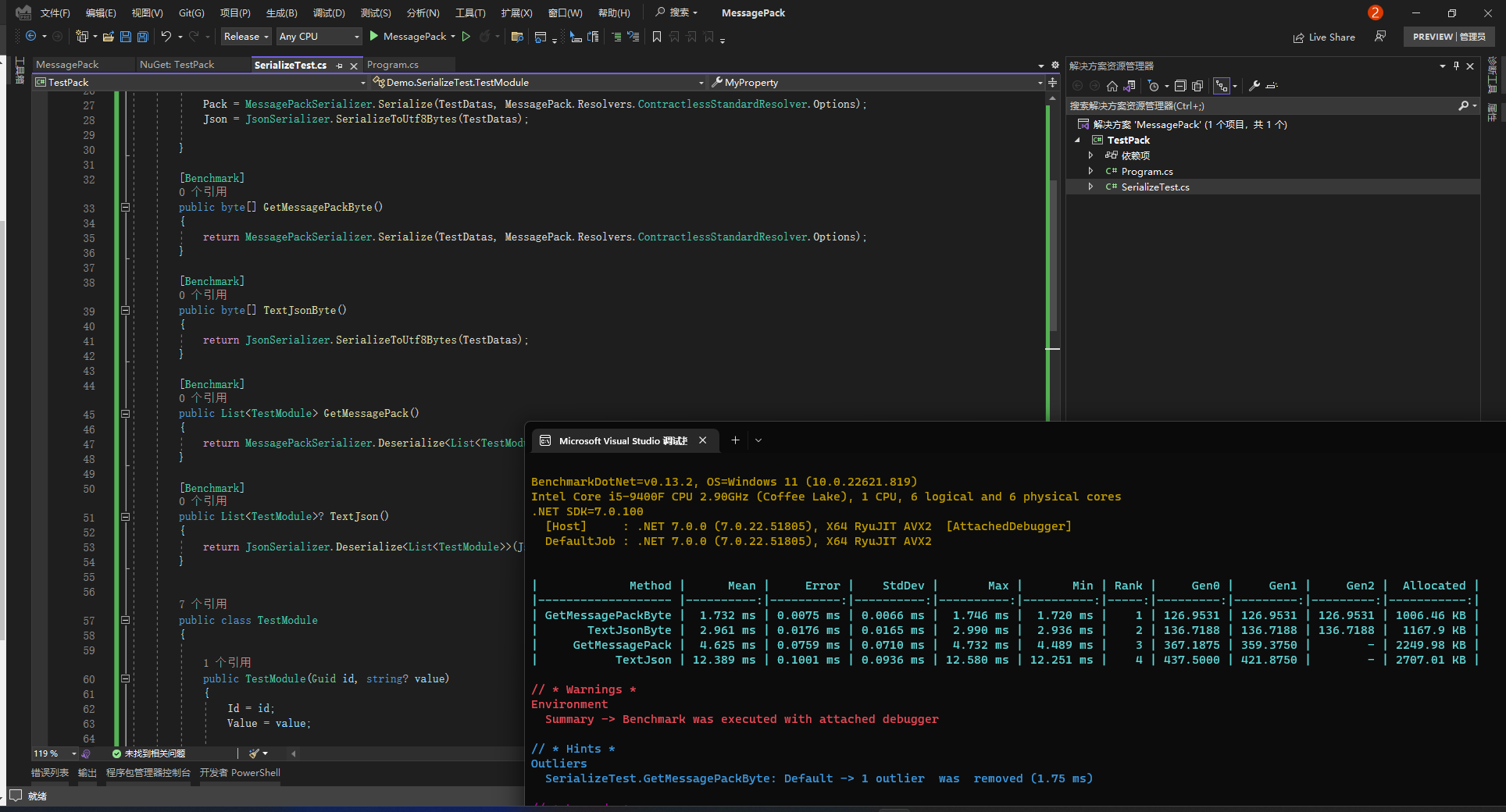Click the Live Share button
Screen dimensions: 1506x812
[1324, 37]
